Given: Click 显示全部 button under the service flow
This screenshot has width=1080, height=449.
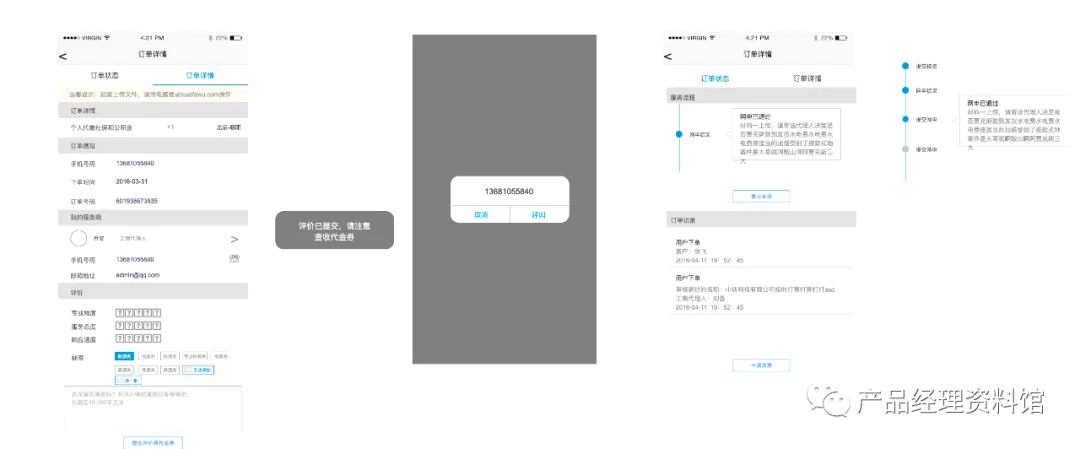Looking at the screenshot, I should tap(761, 196).
